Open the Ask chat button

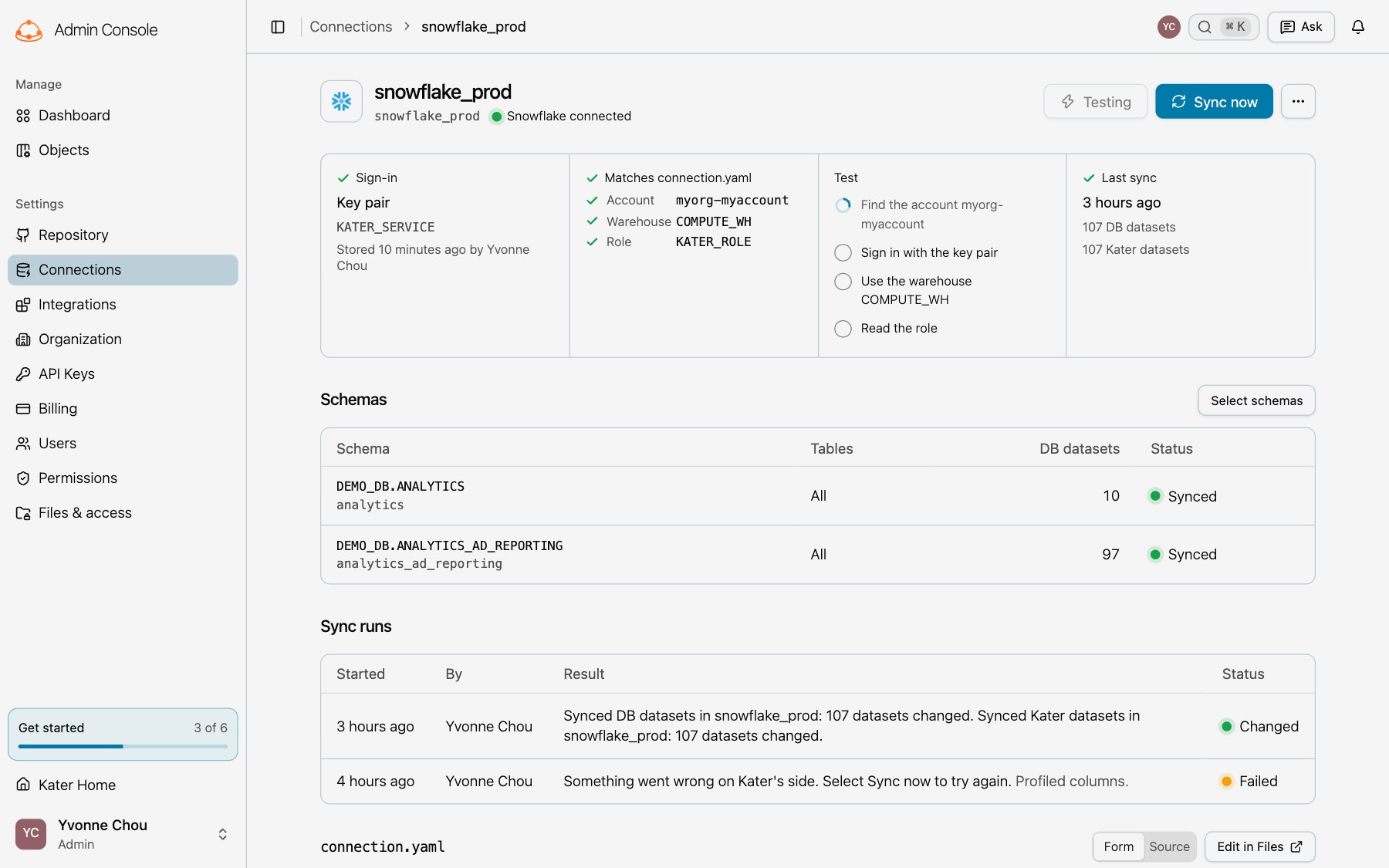coord(1301,27)
